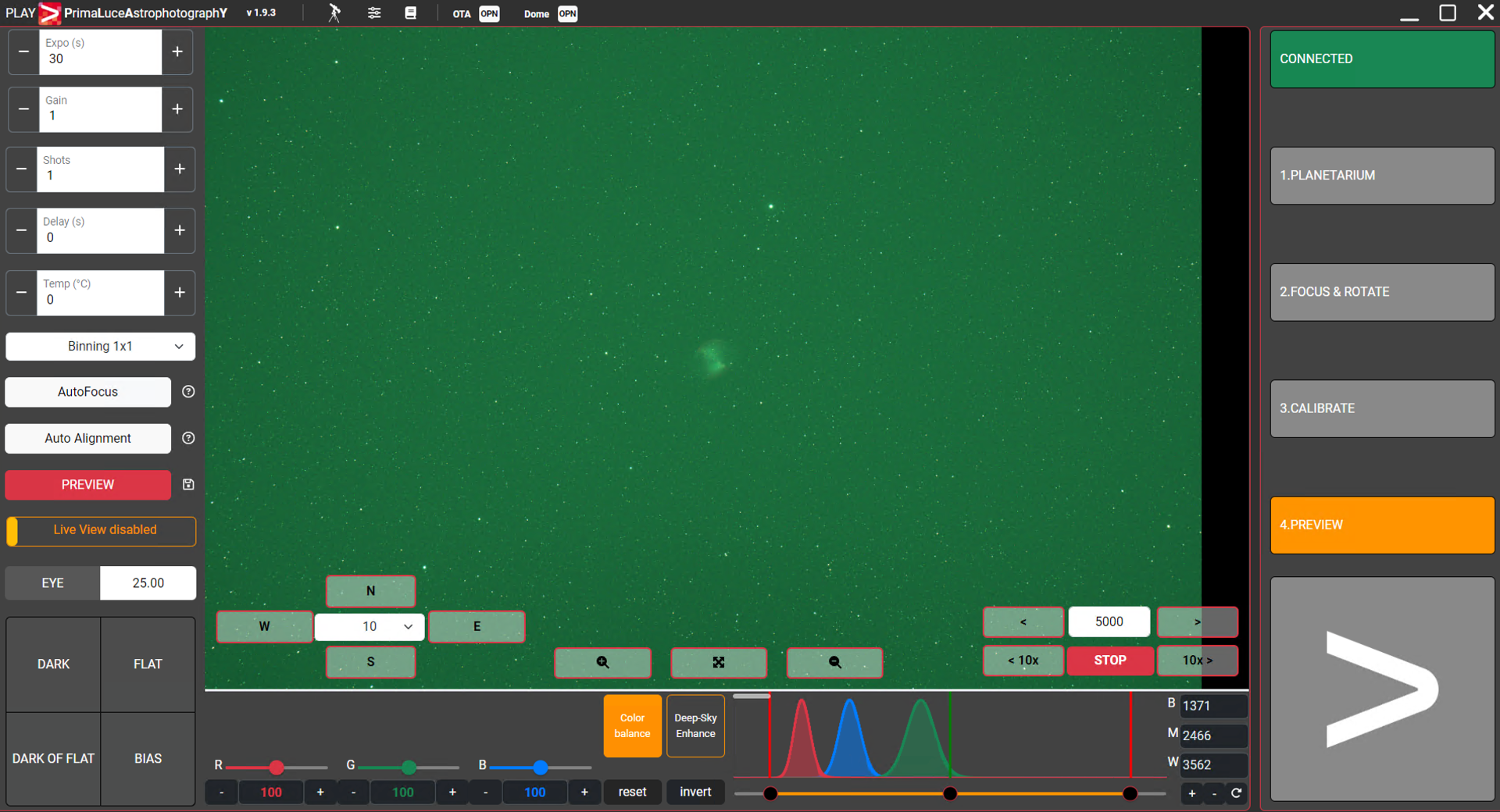Toggle the Live View disabled switch
This screenshot has height=812, width=1500.
click(x=101, y=531)
